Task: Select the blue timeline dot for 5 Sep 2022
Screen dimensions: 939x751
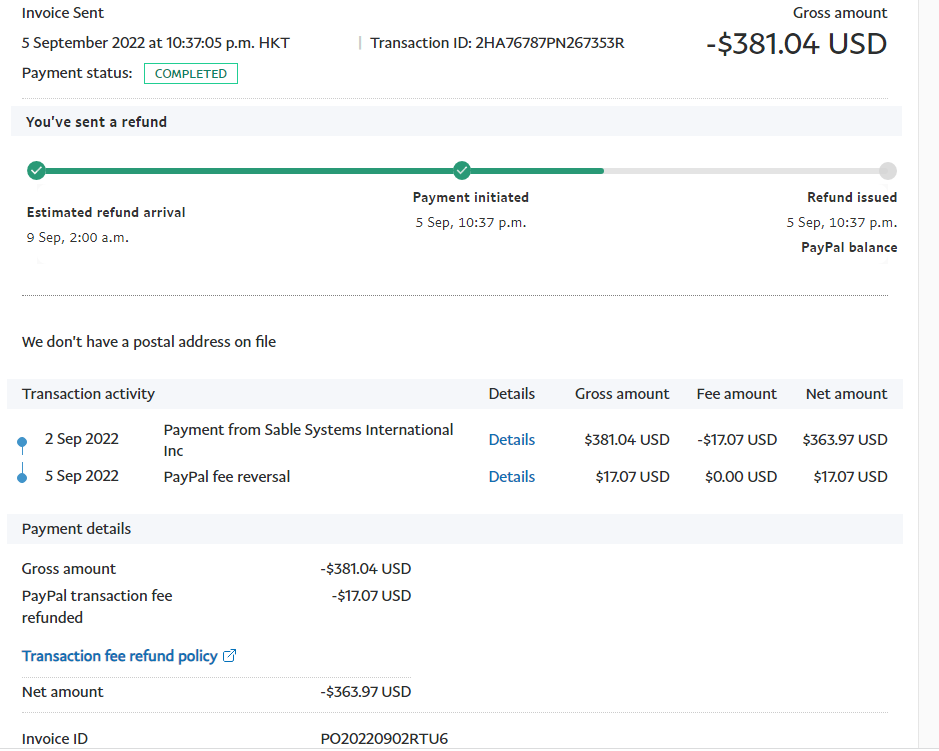Action: (x=22, y=478)
